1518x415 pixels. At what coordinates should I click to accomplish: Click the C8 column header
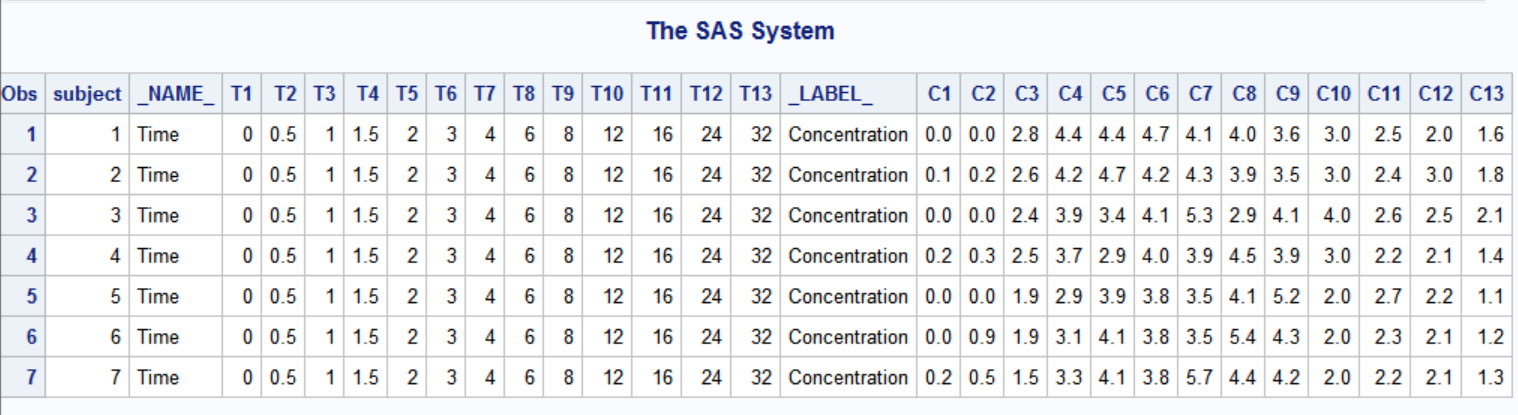(x=1244, y=94)
